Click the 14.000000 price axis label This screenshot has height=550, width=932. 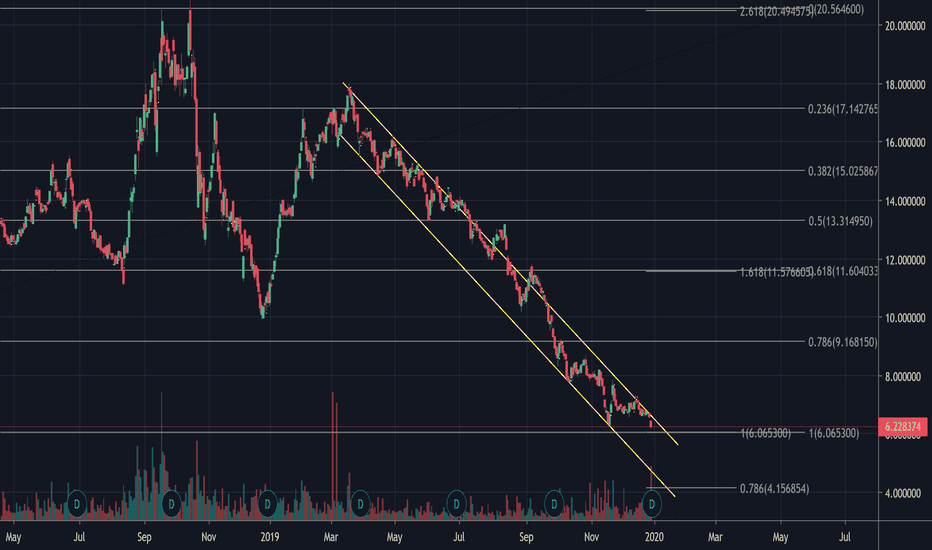pyautogui.click(x=905, y=202)
